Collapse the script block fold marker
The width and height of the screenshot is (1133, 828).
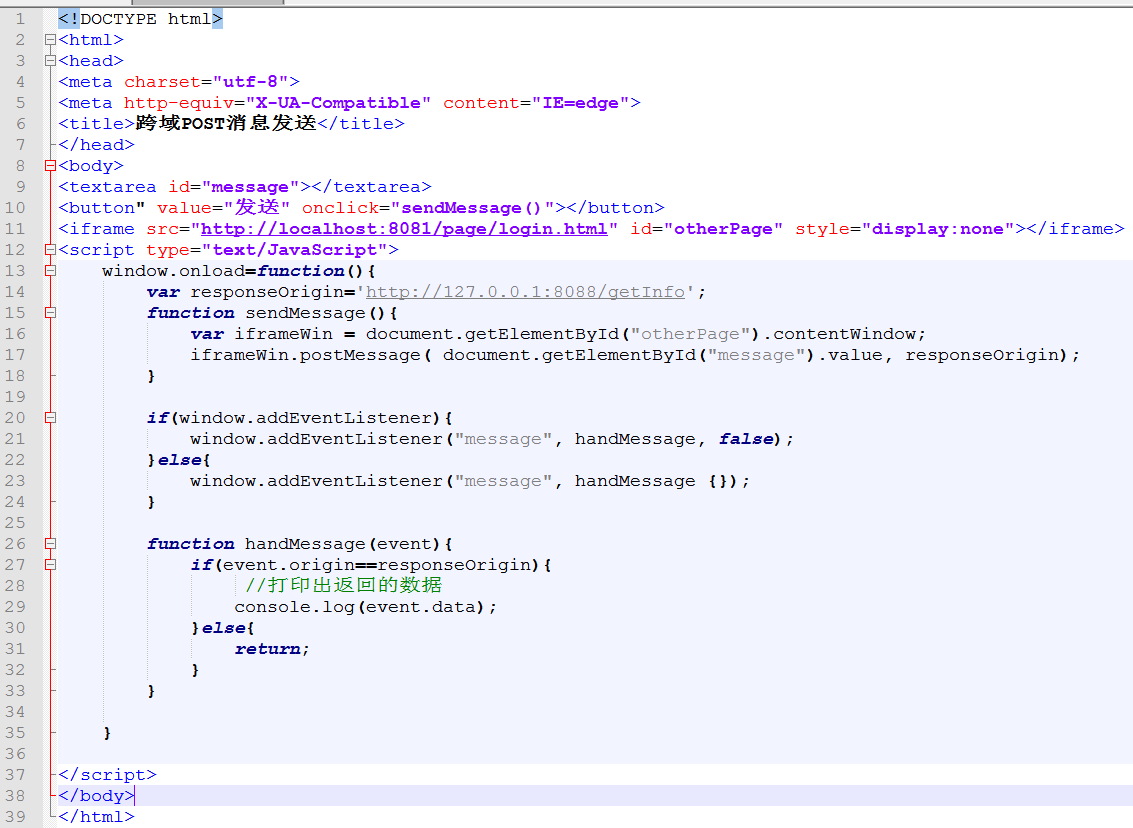click(x=50, y=249)
